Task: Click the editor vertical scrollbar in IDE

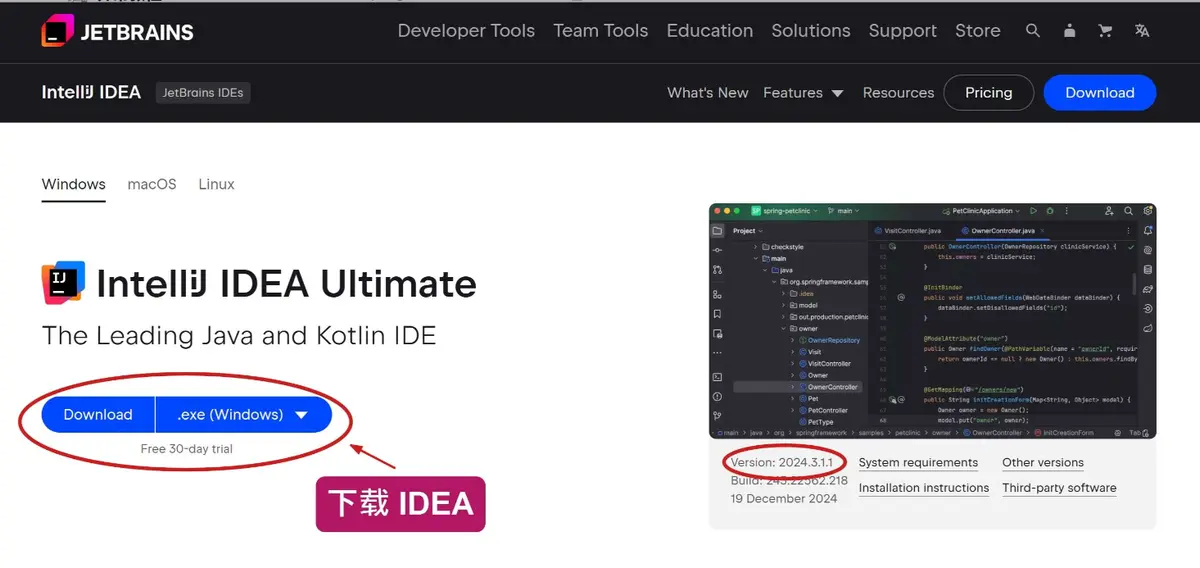Action: tap(1134, 284)
